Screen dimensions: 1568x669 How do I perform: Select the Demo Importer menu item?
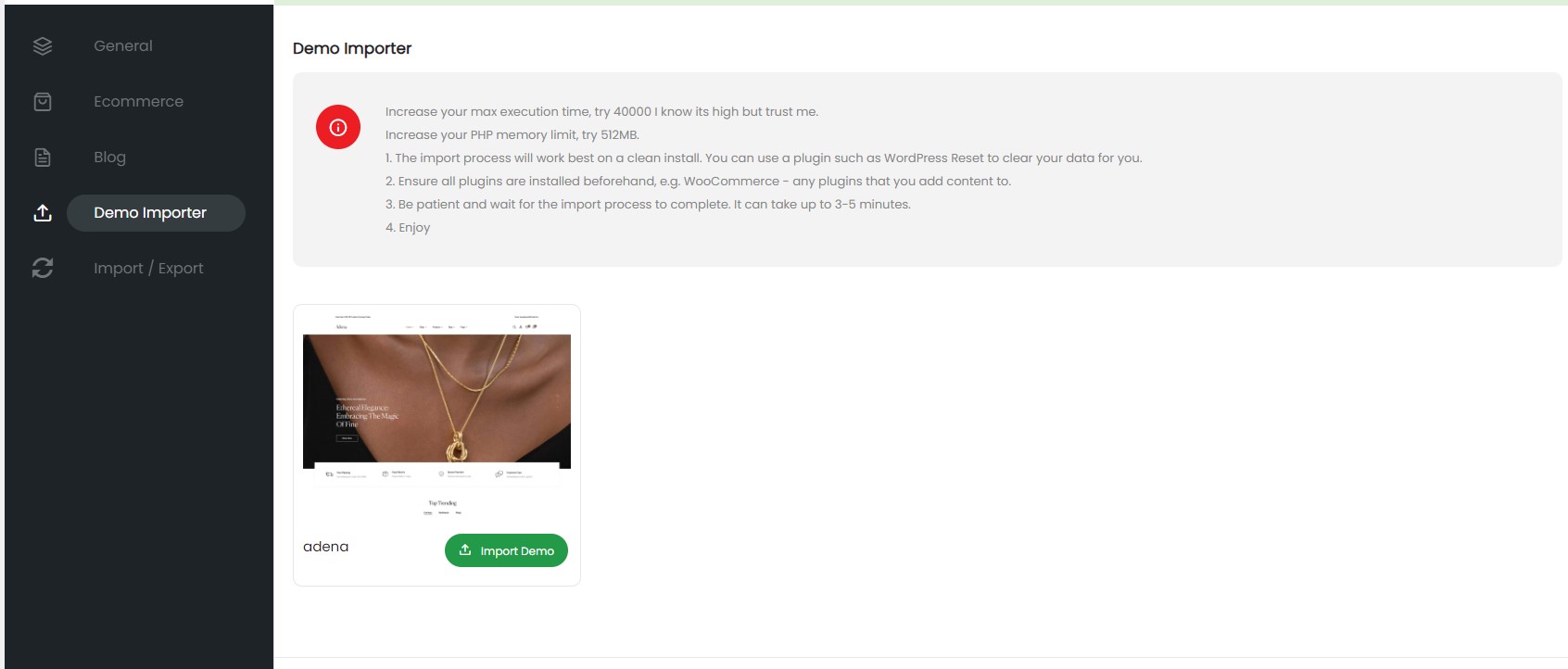coord(156,213)
